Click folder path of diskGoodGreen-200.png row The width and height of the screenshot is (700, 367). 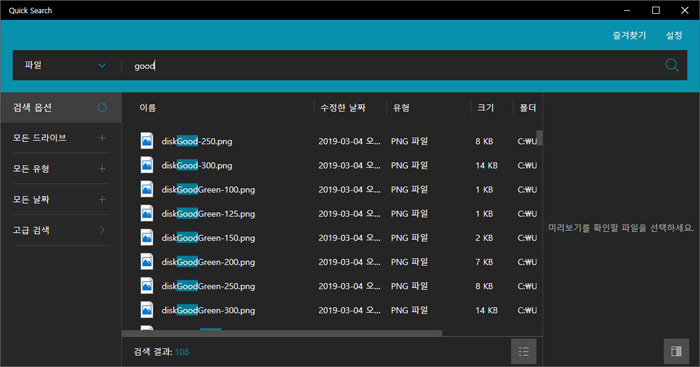[527, 262]
